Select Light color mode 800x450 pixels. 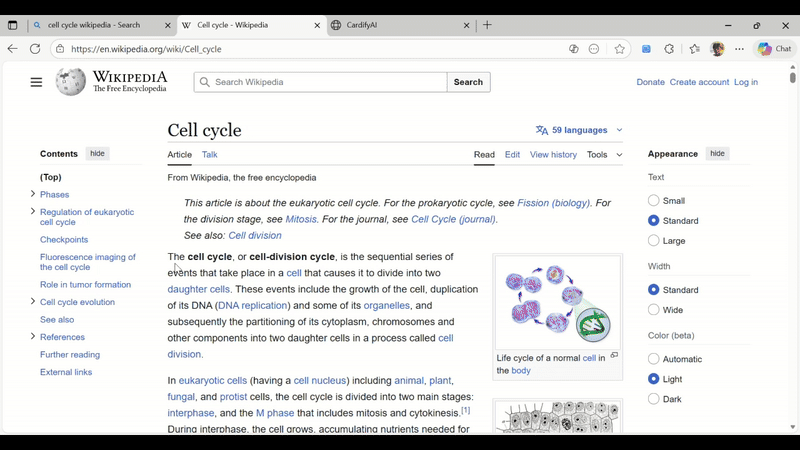(x=653, y=379)
